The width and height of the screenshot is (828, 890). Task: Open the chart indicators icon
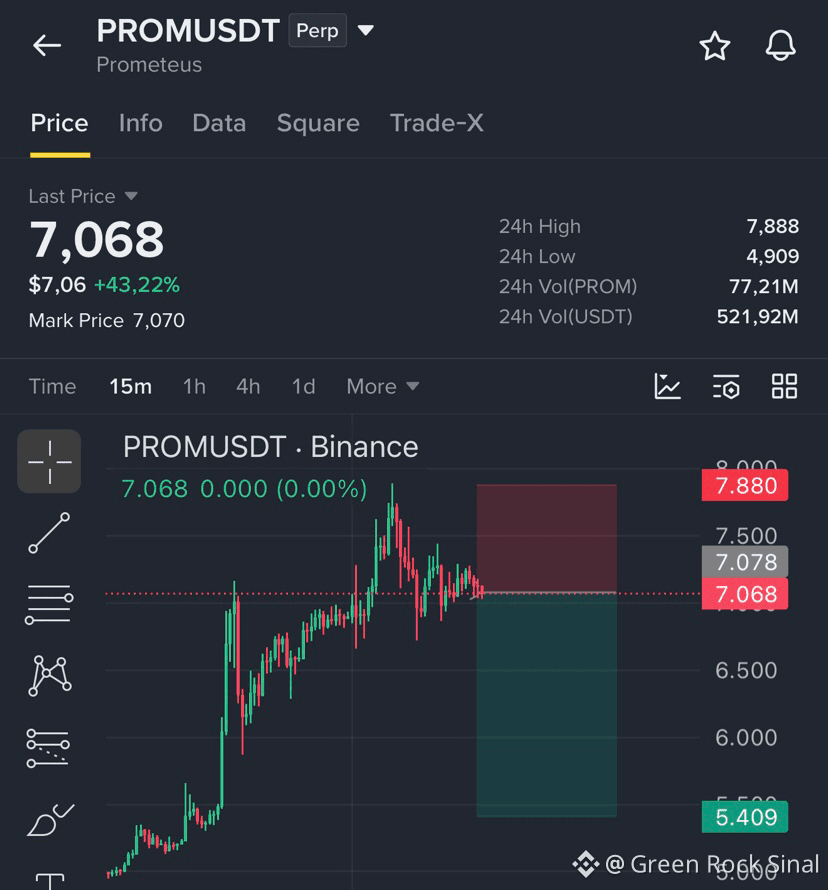point(667,387)
